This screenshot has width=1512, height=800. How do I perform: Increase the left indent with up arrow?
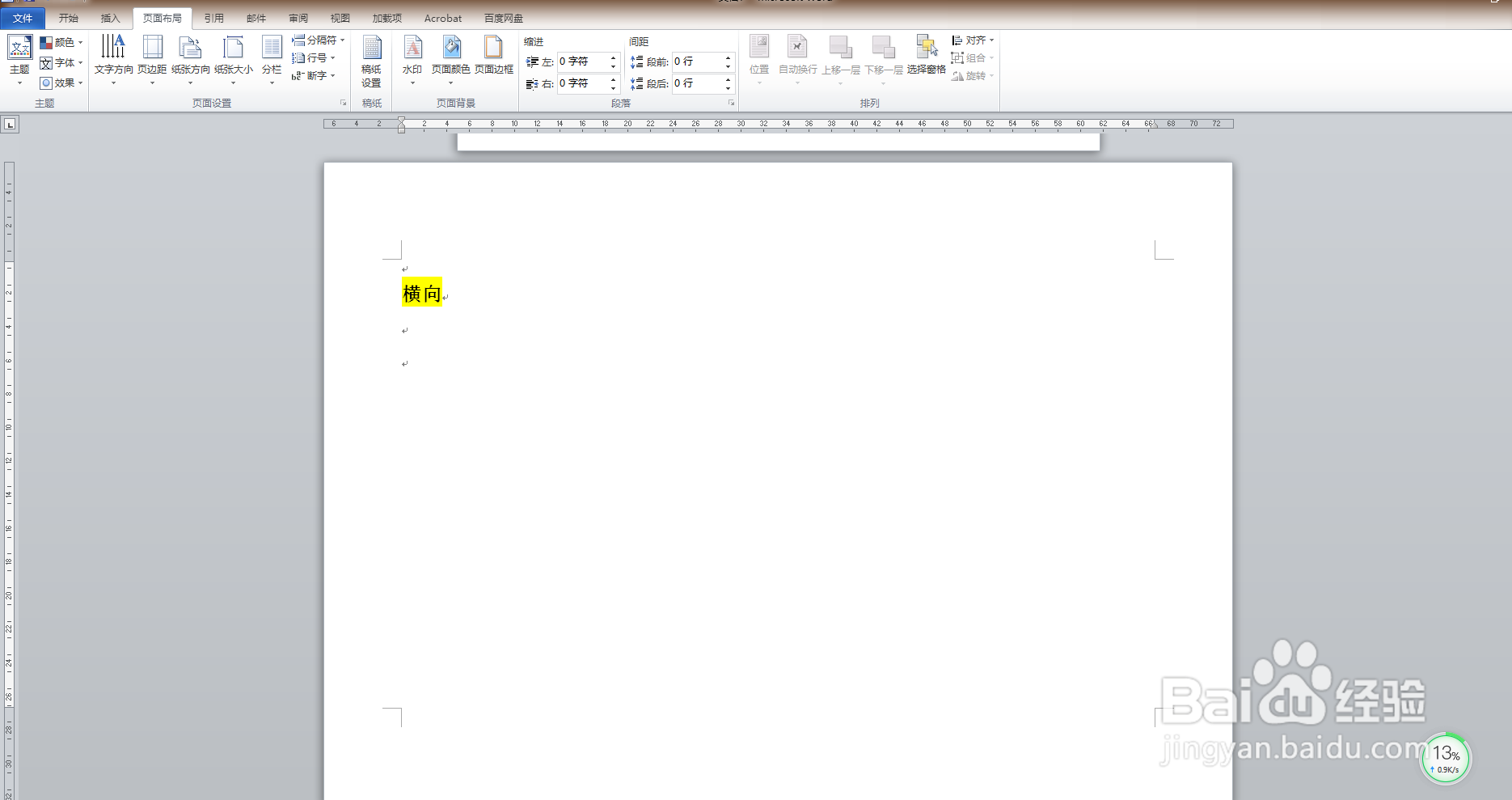click(x=614, y=57)
